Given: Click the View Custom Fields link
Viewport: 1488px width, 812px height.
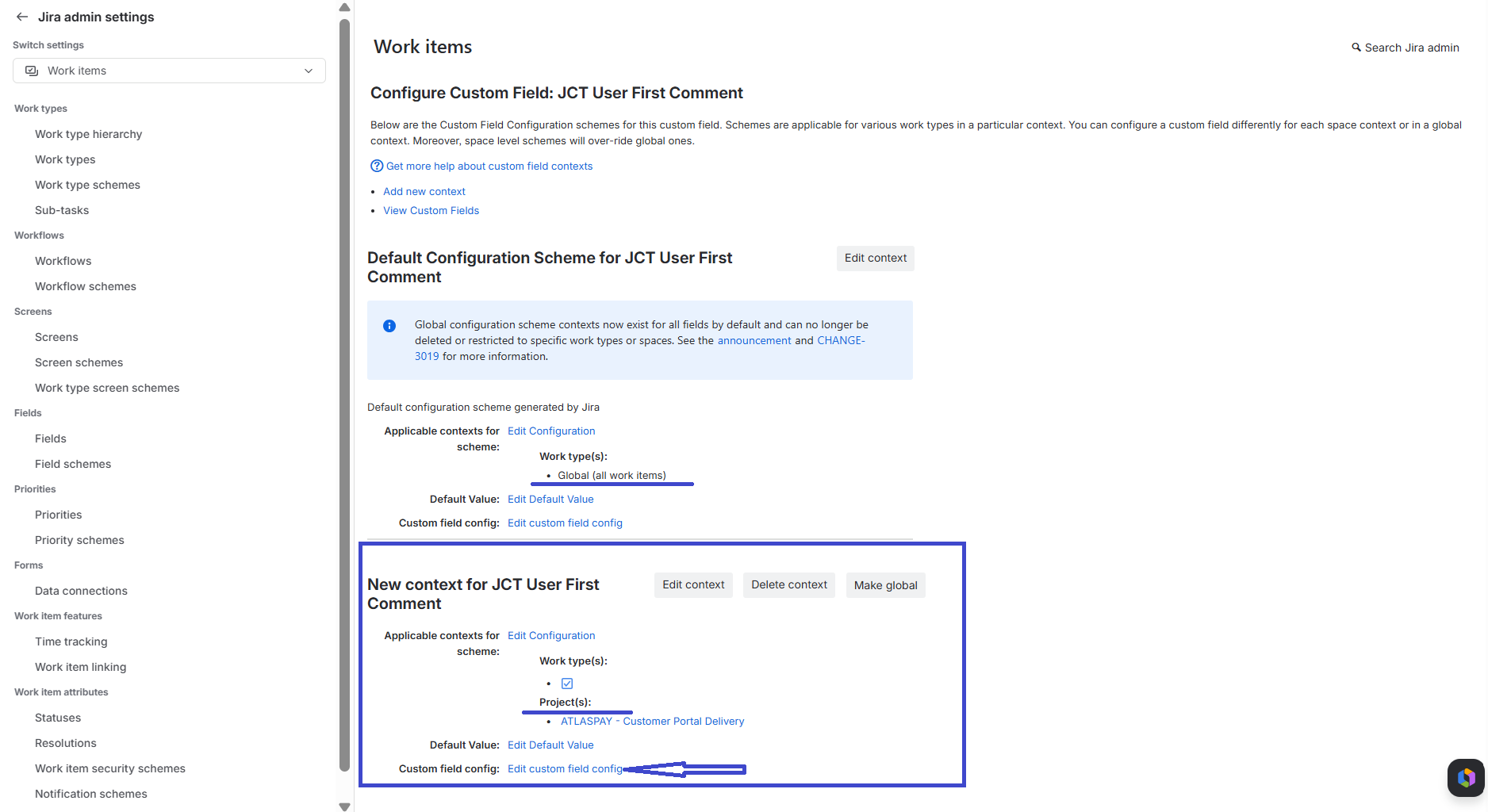Looking at the screenshot, I should click(x=431, y=210).
